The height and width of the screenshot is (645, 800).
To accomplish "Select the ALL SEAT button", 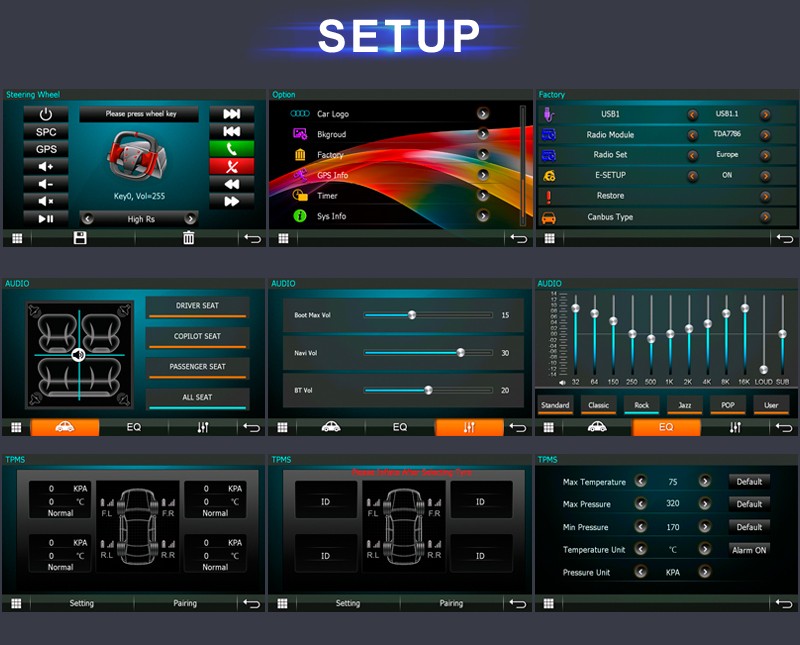I will coord(197,398).
